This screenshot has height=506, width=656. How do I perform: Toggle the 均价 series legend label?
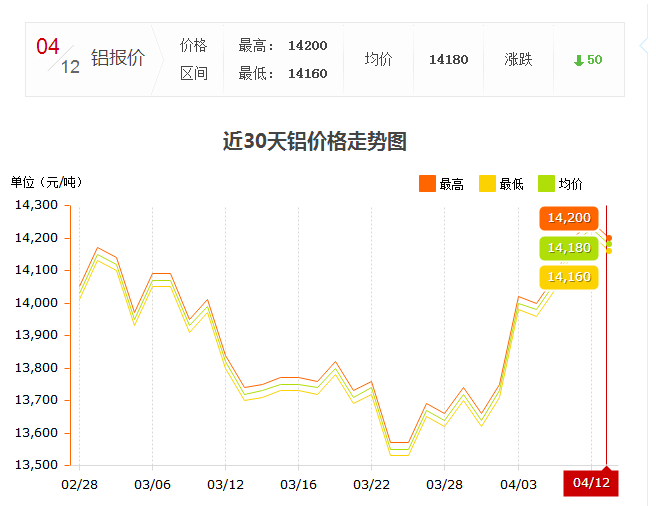coord(571,184)
